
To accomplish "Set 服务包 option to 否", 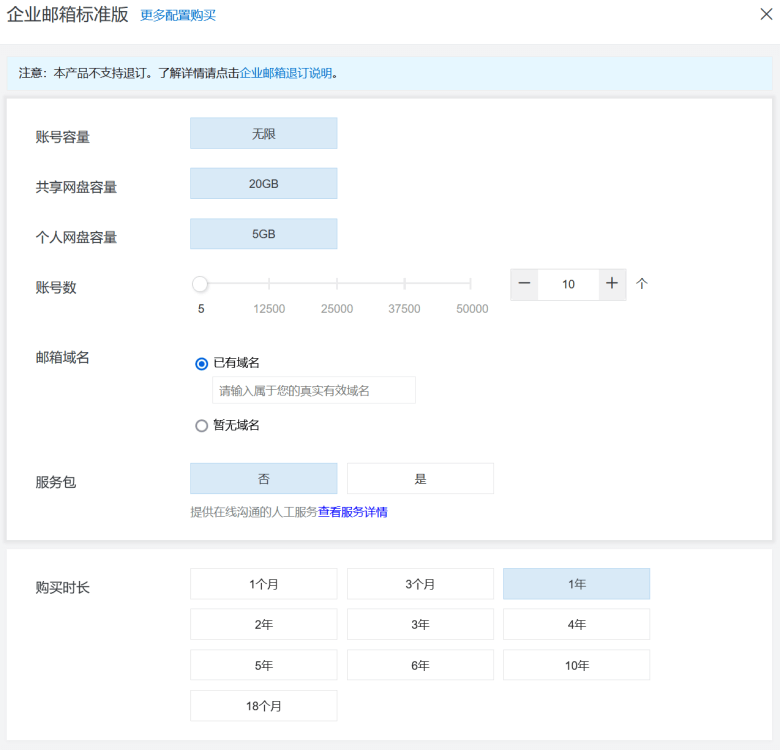I will 264,478.
